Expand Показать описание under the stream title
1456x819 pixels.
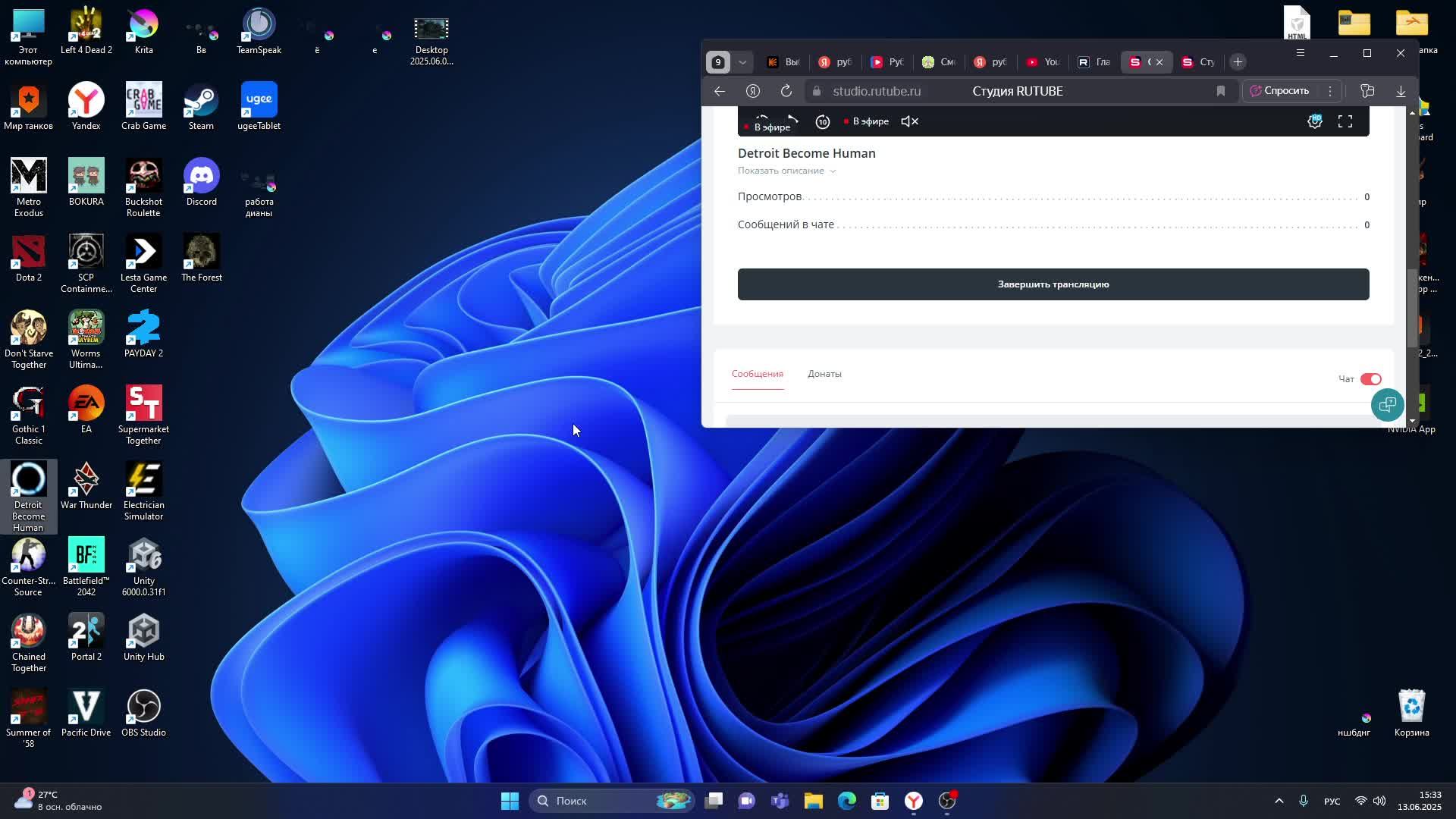(786, 171)
